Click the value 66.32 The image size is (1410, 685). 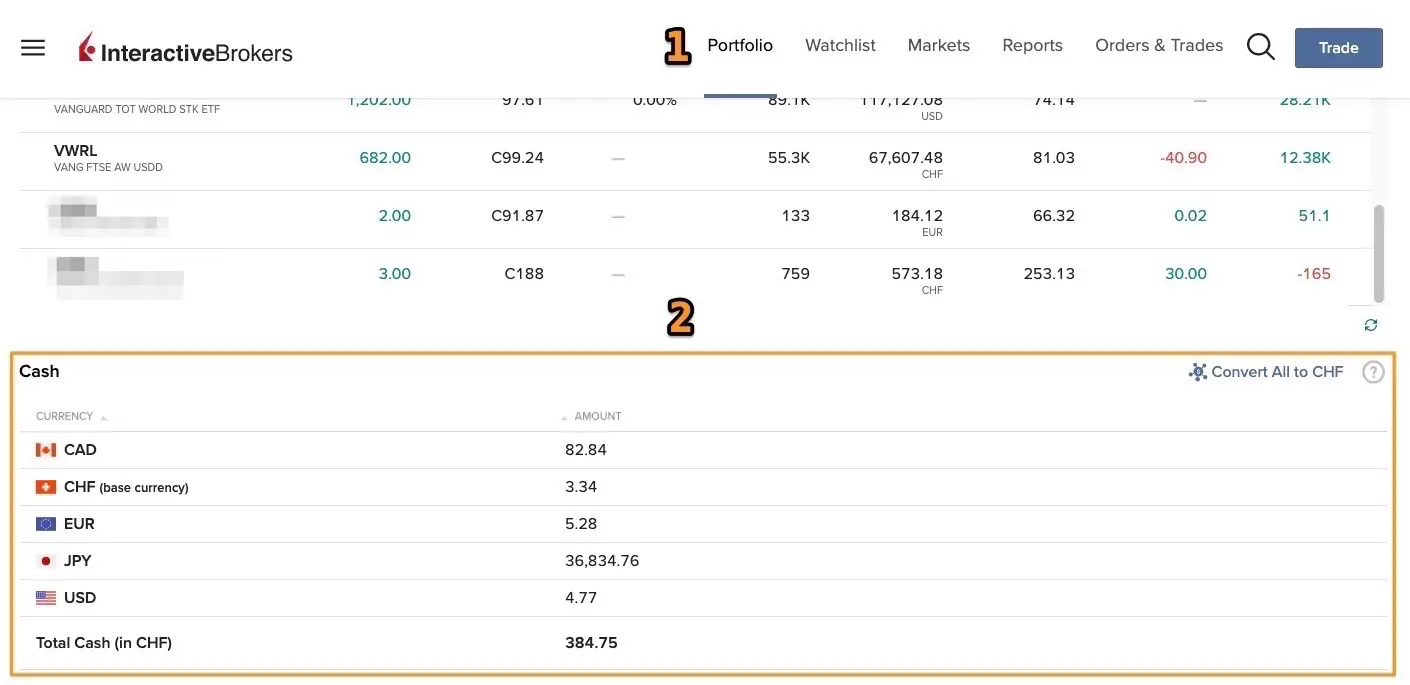coord(1054,216)
